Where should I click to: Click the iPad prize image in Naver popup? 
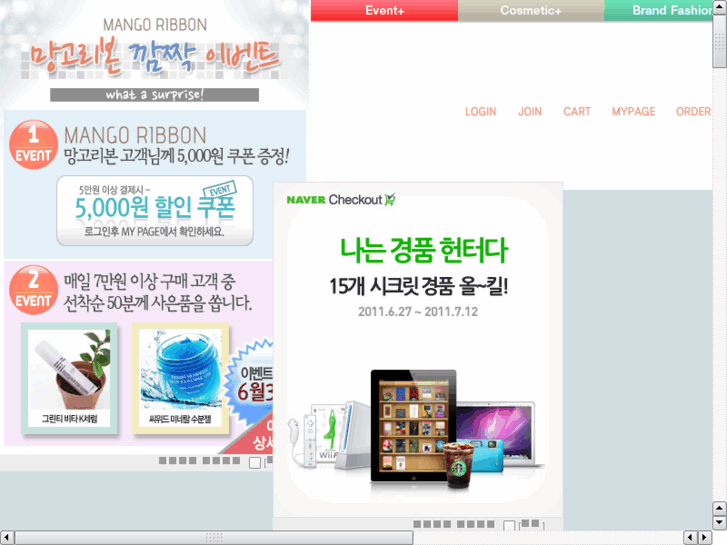pyautogui.click(x=413, y=425)
